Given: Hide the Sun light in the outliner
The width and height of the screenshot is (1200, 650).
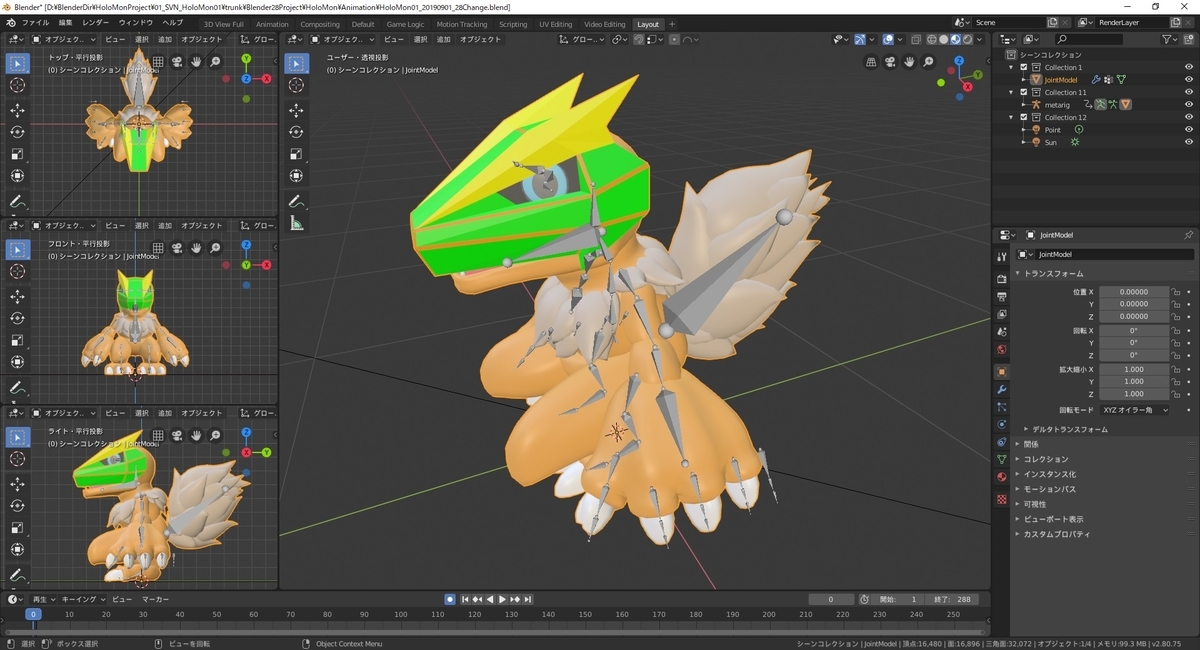Looking at the screenshot, I should click(1188, 142).
